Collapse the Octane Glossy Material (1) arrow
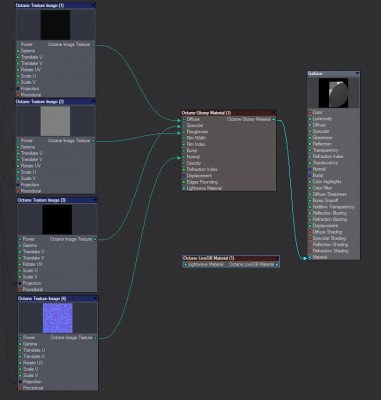This screenshot has width=381, height=400. click(x=274, y=113)
